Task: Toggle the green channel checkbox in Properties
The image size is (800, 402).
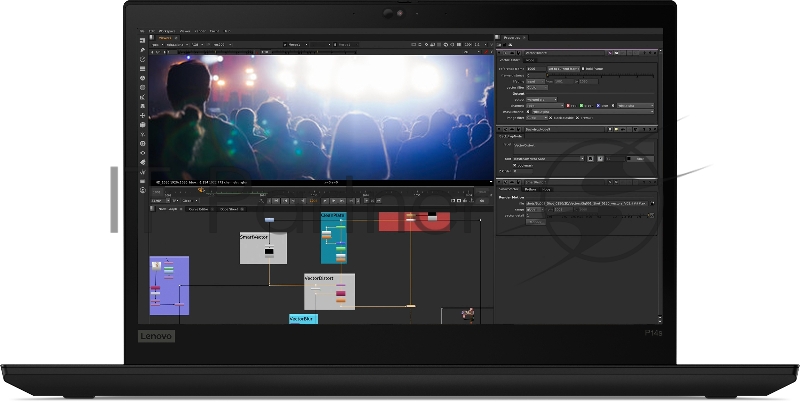Action: pyautogui.click(x=581, y=105)
